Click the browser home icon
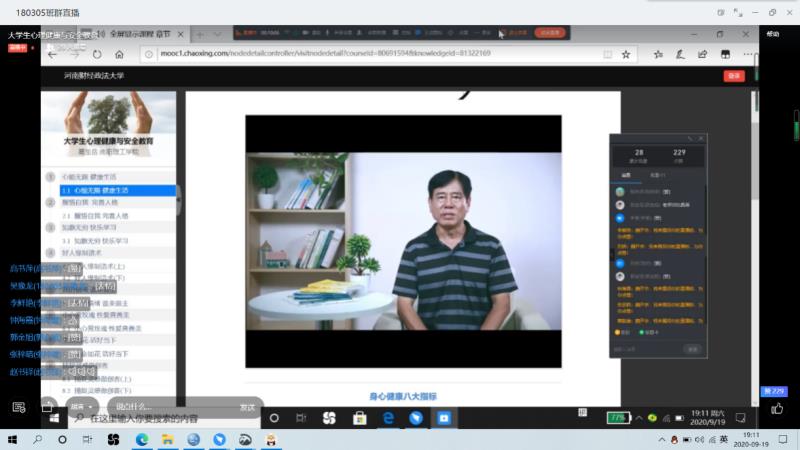 [119, 54]
